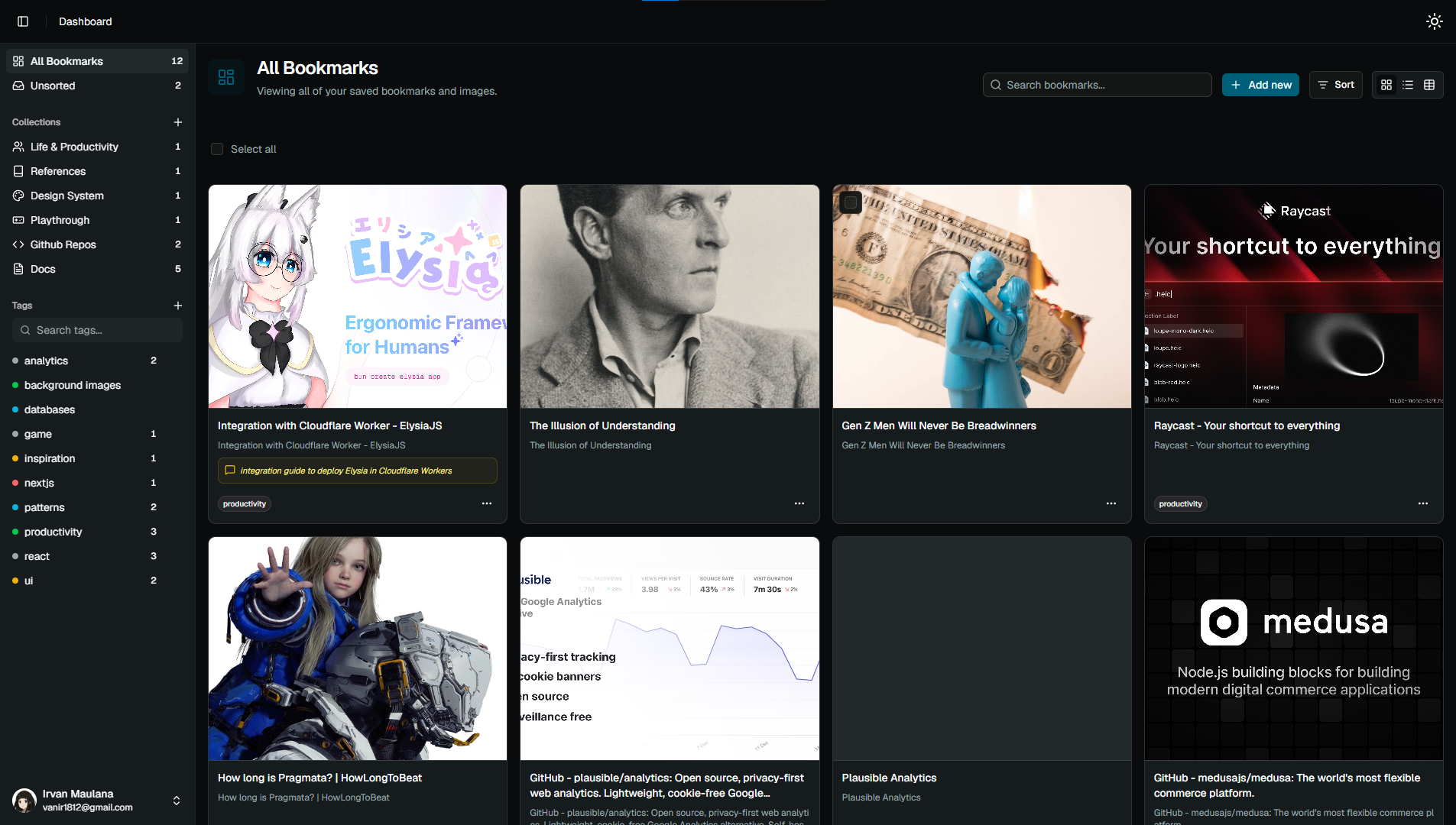Filter by the productivity tag in sidebar

click(x=86, y=532)
